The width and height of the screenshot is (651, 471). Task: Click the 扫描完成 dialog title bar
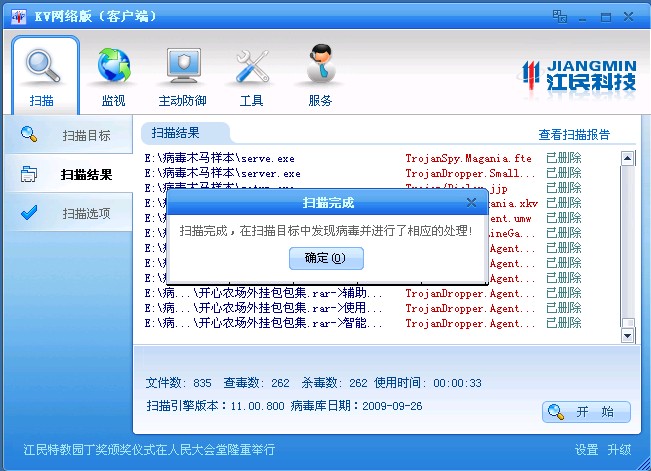pyautogui.click(x=327, y=203)
